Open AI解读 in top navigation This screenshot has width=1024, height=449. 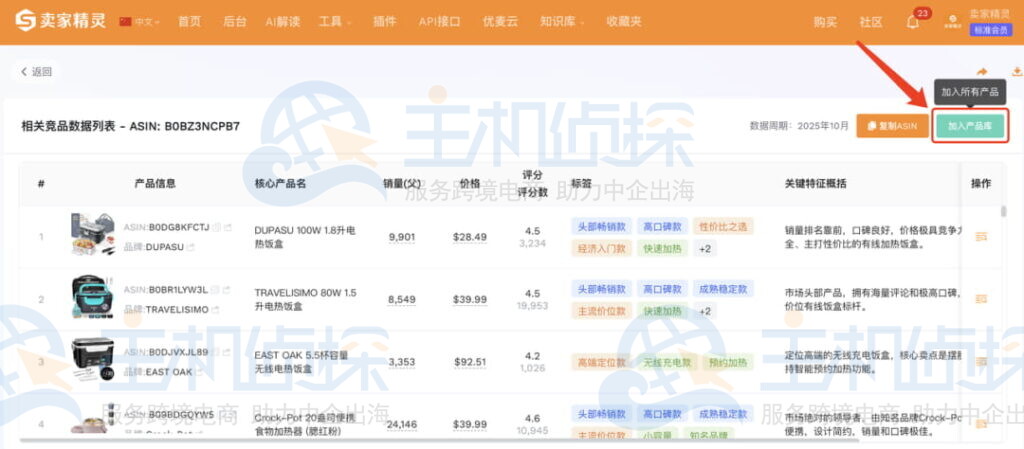tap(283, 22)
